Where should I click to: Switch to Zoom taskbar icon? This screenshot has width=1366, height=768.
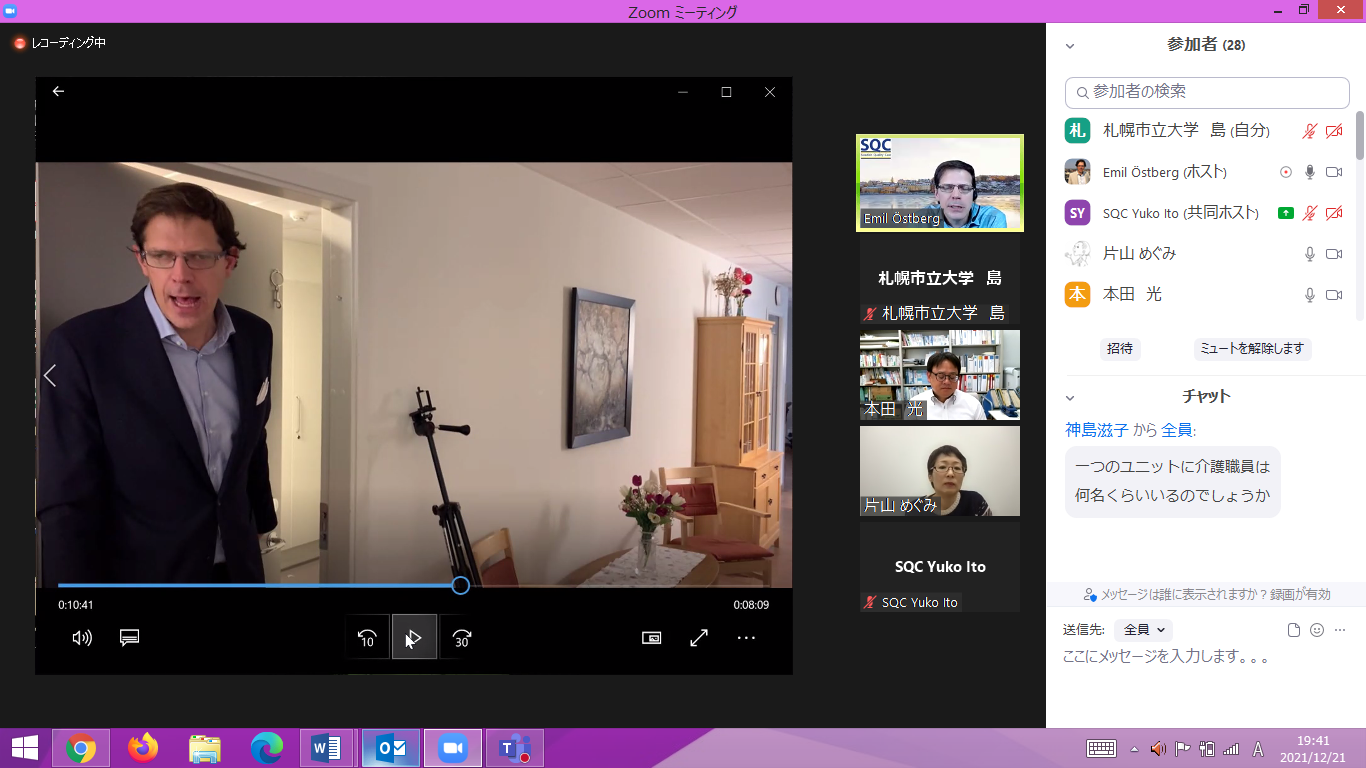(452, 748)
